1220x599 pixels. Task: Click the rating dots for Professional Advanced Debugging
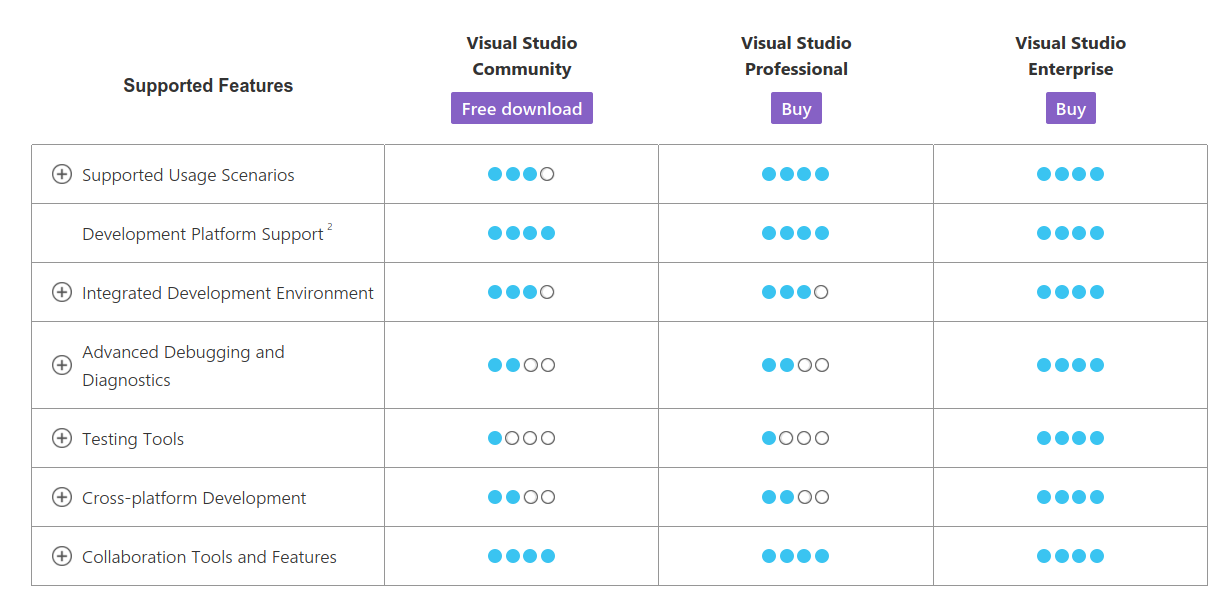795,365
